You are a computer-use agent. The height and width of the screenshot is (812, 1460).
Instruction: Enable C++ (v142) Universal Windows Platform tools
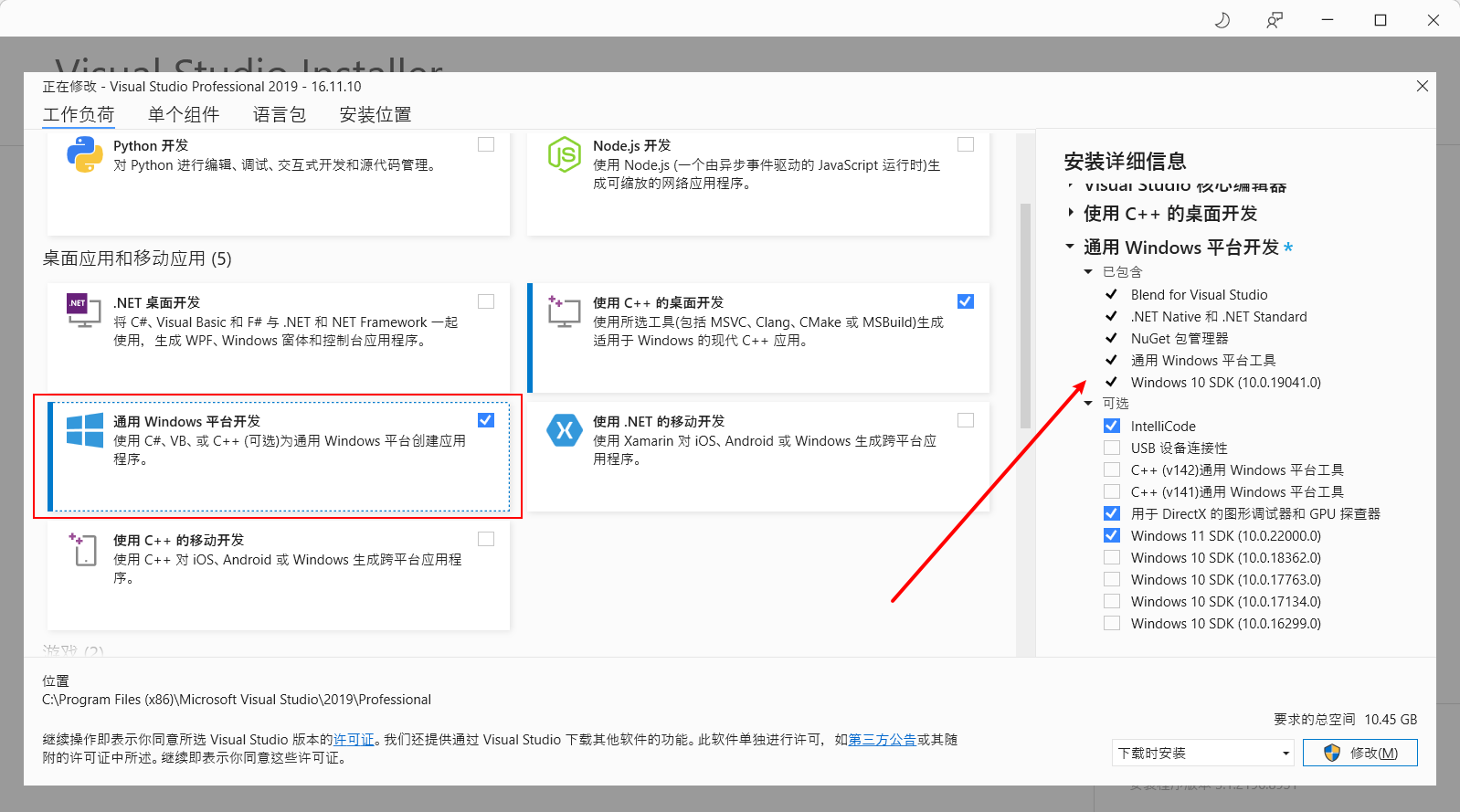pyautogui.click(x=1112, y=469)
